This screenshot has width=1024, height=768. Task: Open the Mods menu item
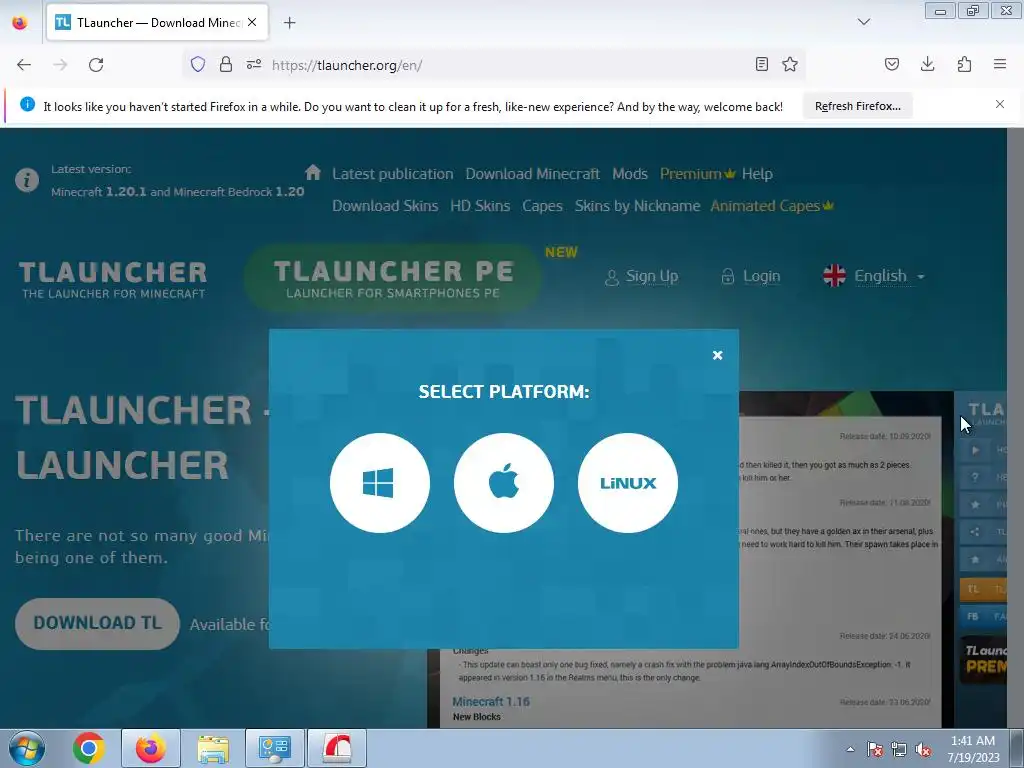[x=630, y=174]
